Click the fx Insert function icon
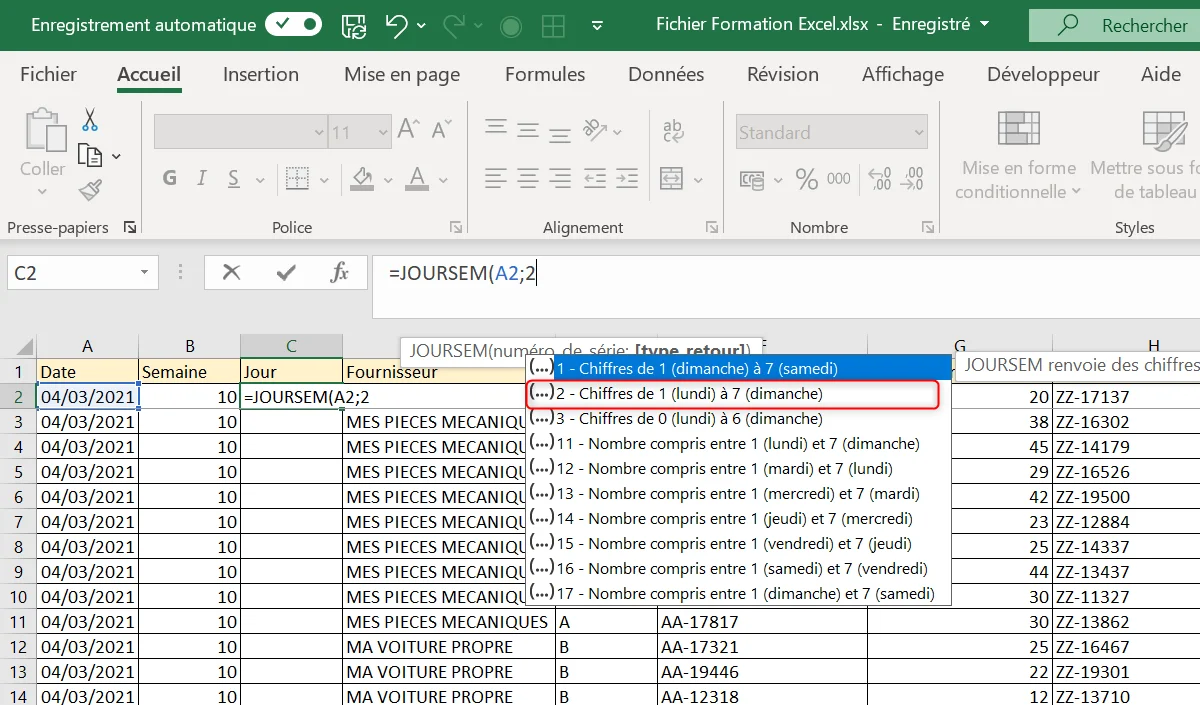Screen dimensions: 1200x705 coord(340,272)
